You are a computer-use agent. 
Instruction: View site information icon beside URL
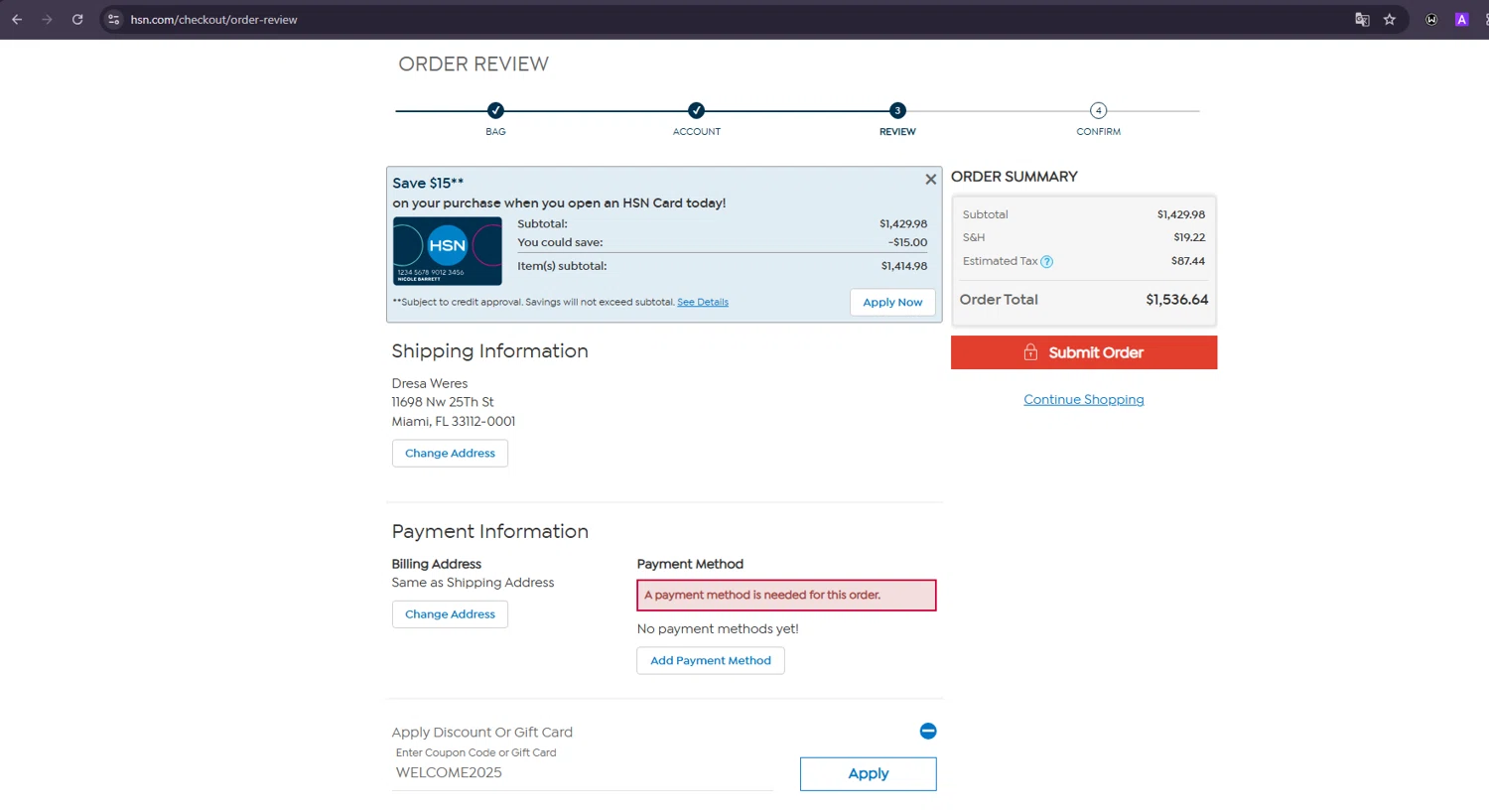(x=113, y=19)
